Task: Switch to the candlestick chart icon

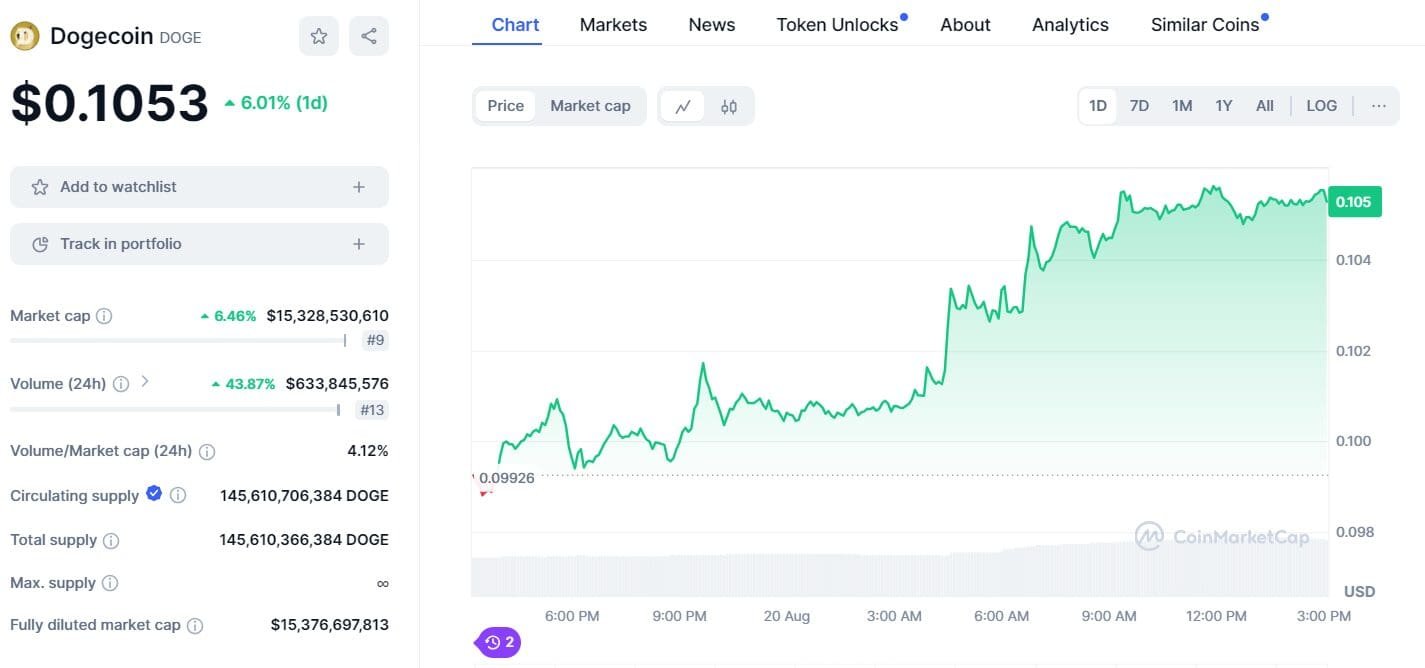Action: (728, 105)
